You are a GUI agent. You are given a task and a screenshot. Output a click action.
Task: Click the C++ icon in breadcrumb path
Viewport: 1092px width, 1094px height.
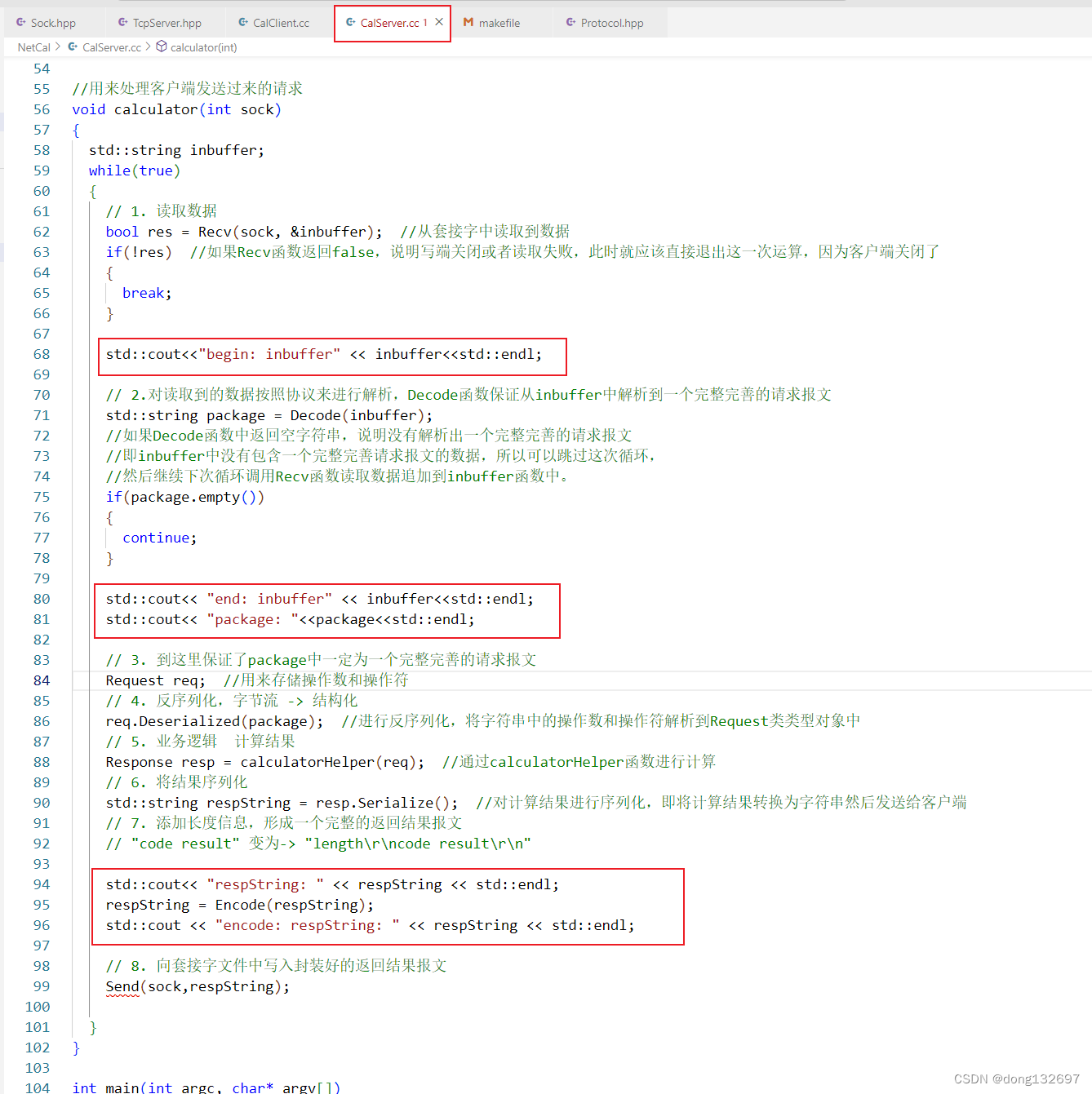point(73,47)
